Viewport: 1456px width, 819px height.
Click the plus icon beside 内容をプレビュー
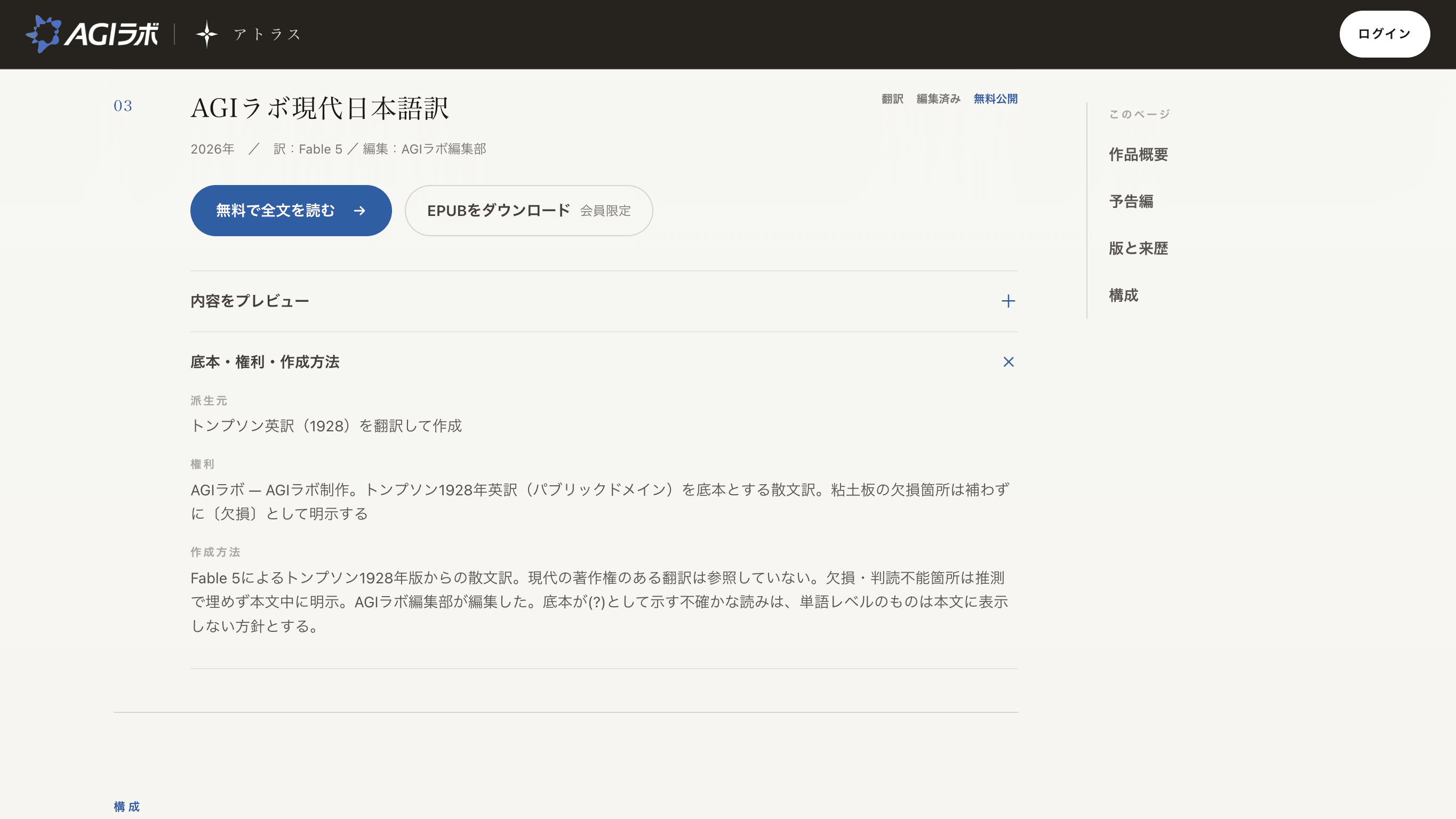(1008, 301)
